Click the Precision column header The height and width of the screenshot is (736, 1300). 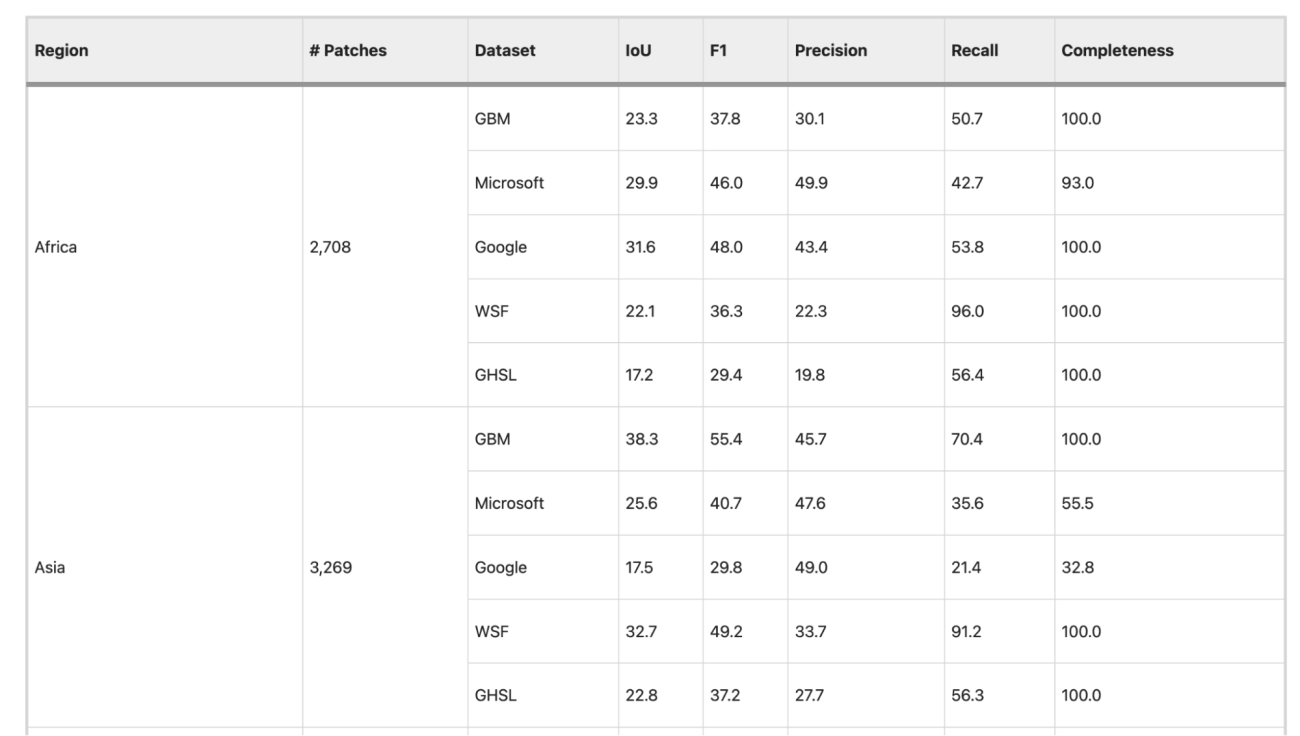pyautogui.click(x=830, y=50)
